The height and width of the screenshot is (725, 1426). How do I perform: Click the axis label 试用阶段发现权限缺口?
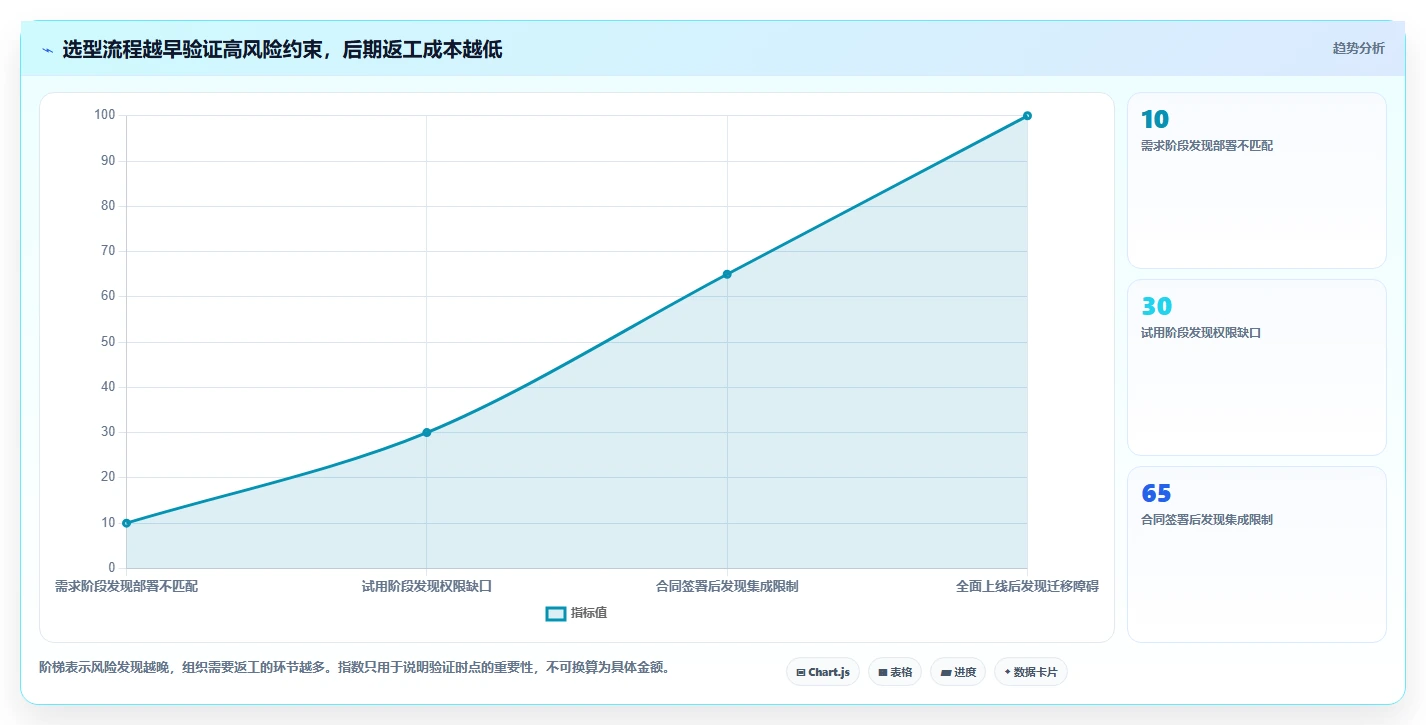pyautogui.click(x=426, y=586)
